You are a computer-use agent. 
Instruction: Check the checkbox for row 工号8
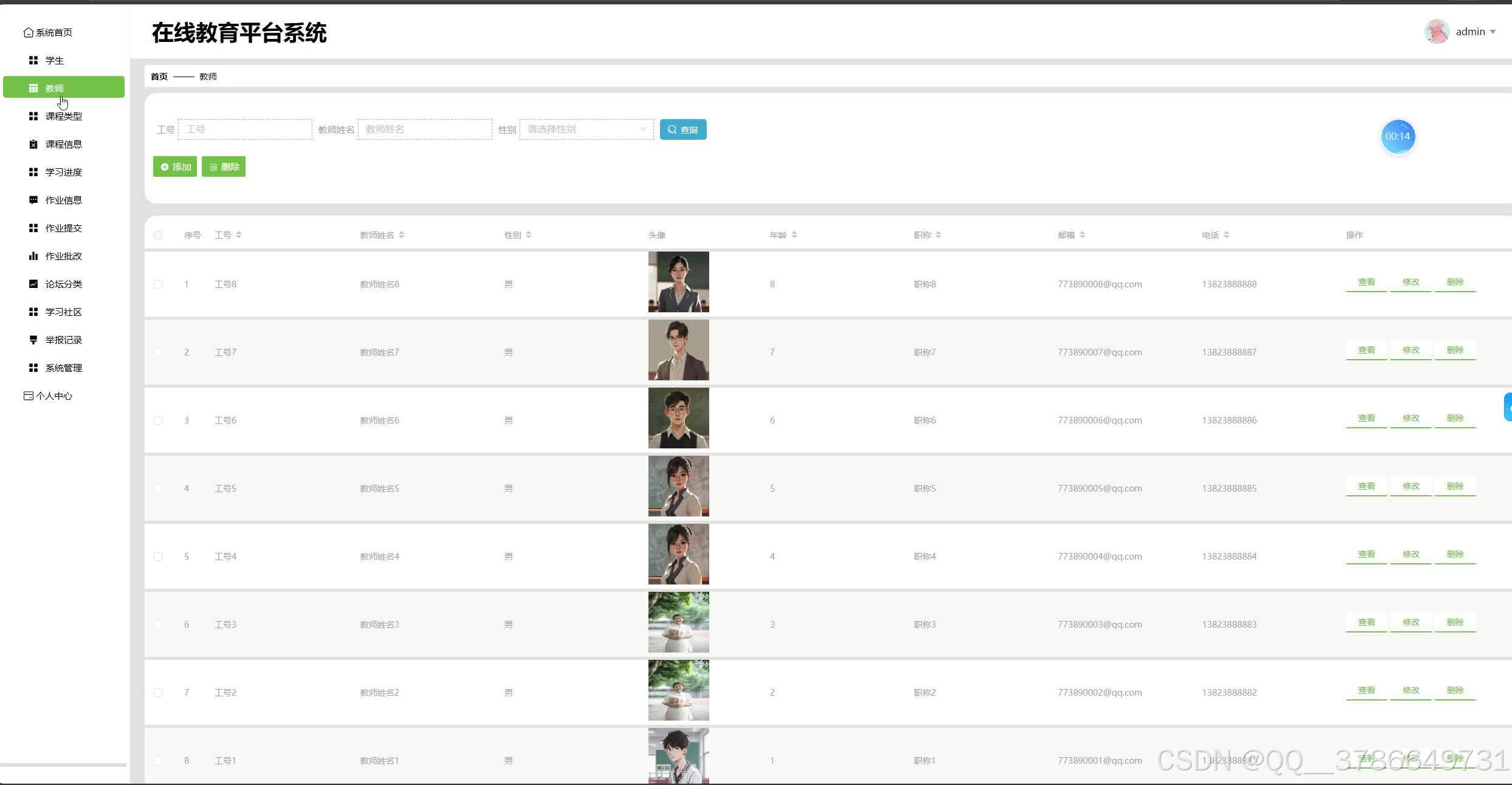point(158,284)
